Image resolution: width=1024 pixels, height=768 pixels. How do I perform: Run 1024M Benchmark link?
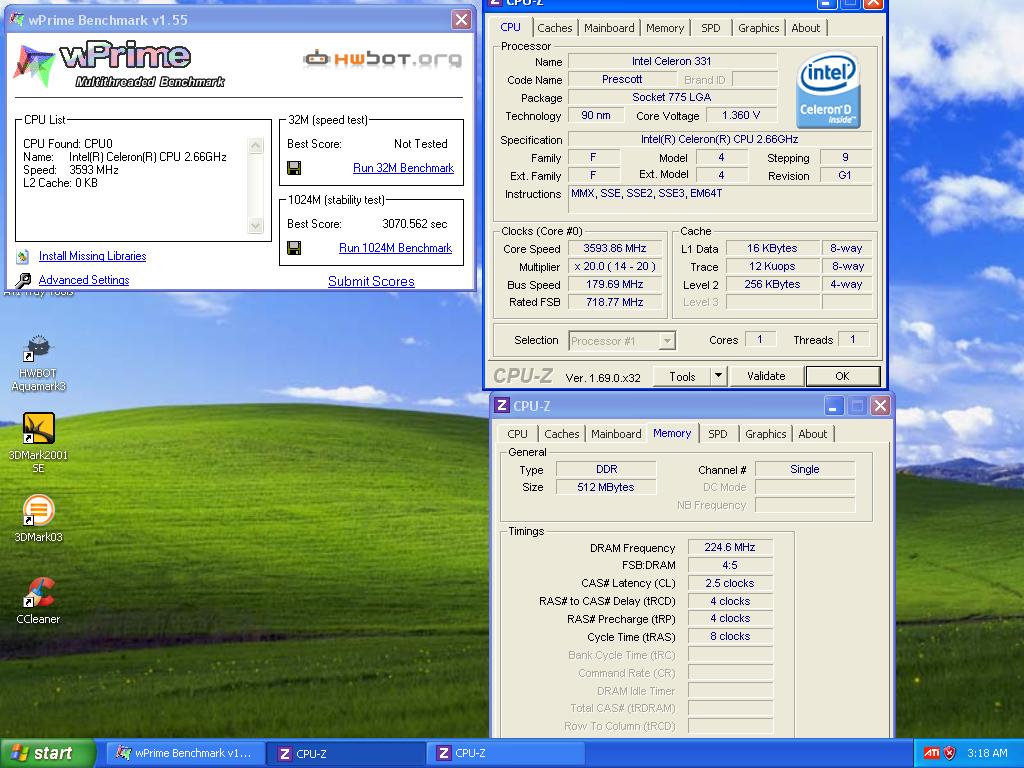click(395, 248)
